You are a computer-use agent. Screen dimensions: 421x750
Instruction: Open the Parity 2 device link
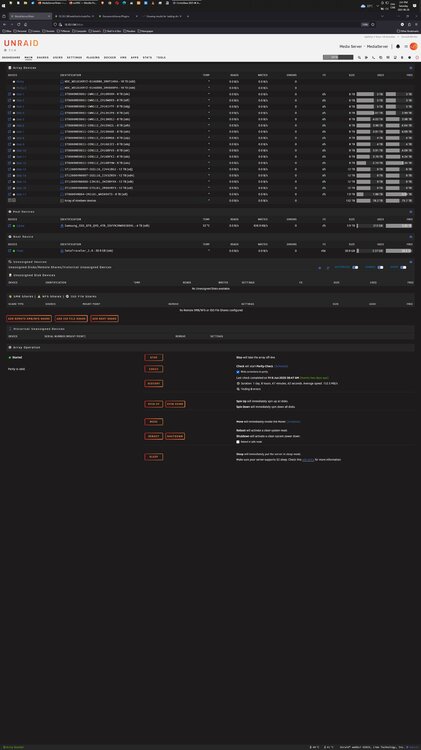[21, 88]
